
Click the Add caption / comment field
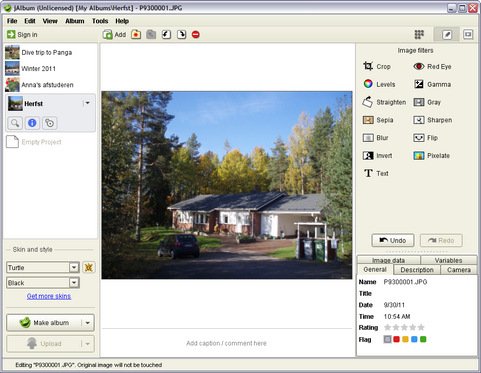(227, 343)
